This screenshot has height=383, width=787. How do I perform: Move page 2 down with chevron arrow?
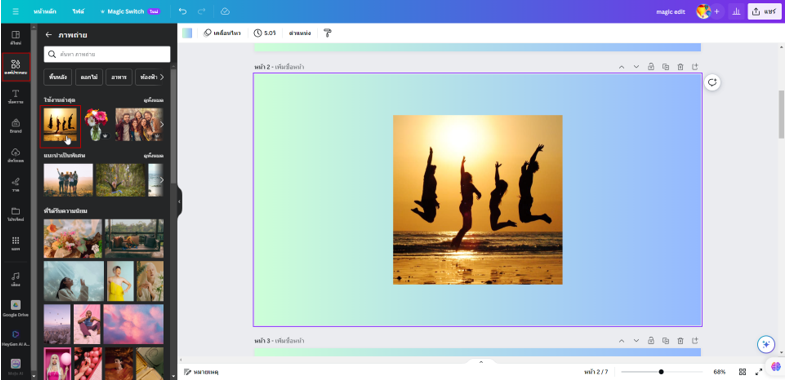pos(636,67)
